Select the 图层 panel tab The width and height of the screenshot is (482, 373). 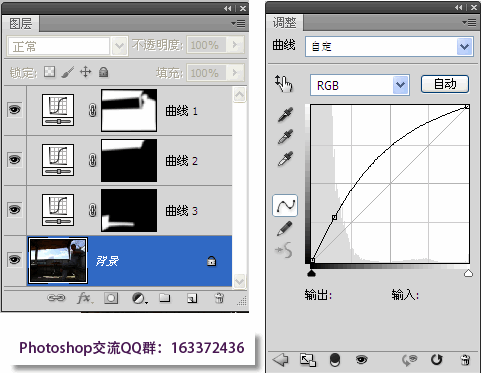(21, 24)
